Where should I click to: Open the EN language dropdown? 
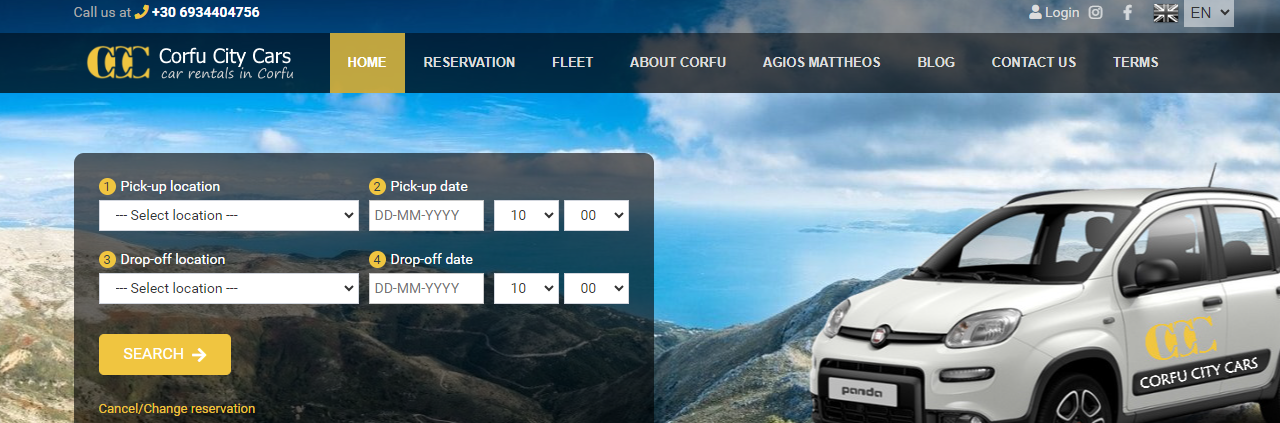click(x=1209, y=13)
